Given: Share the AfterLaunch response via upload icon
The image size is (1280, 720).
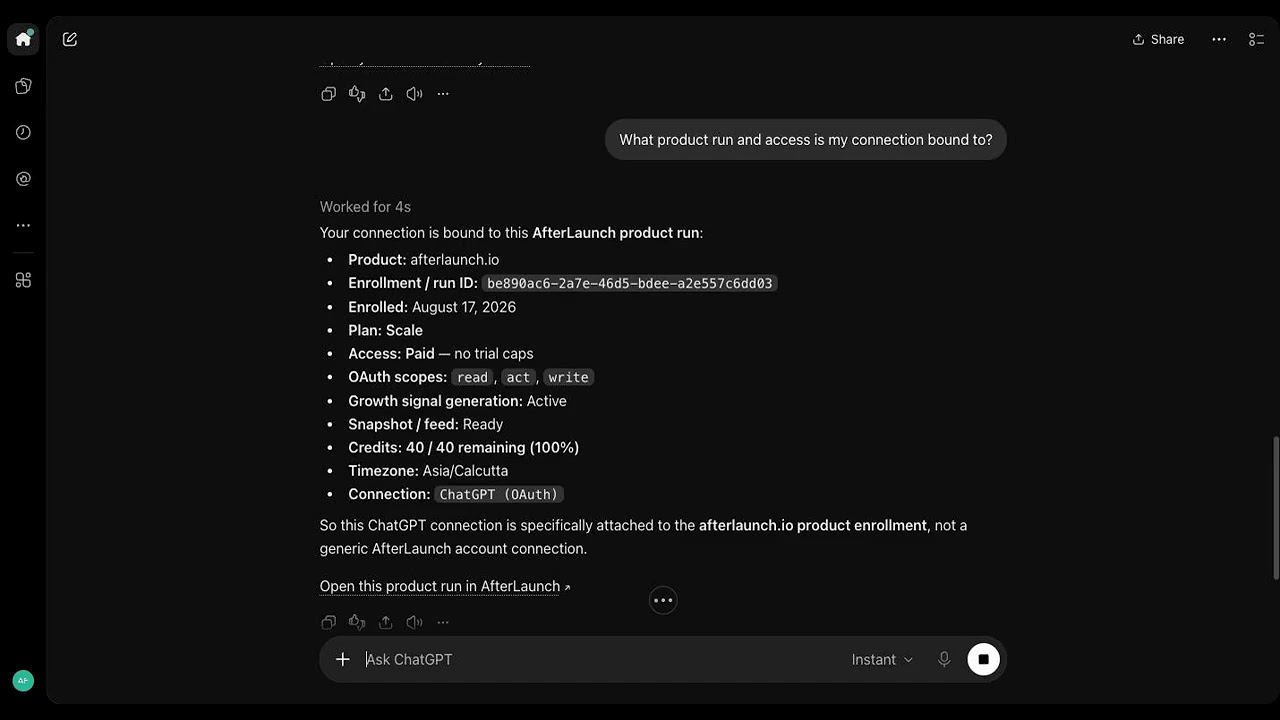Looking at the screenshot, I should click(x=386, y=622).
